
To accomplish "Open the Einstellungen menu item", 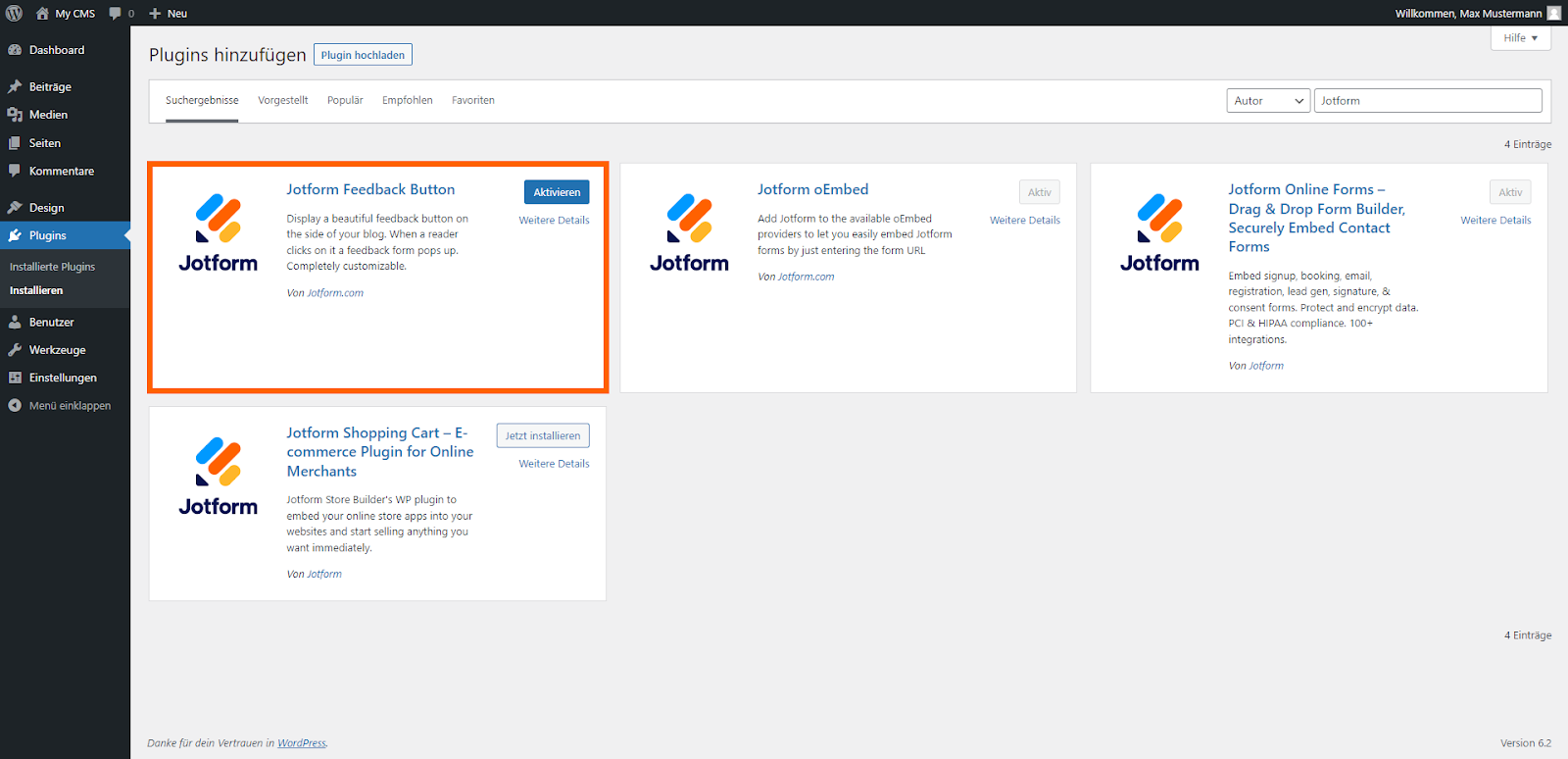I will tap(65, 378).
